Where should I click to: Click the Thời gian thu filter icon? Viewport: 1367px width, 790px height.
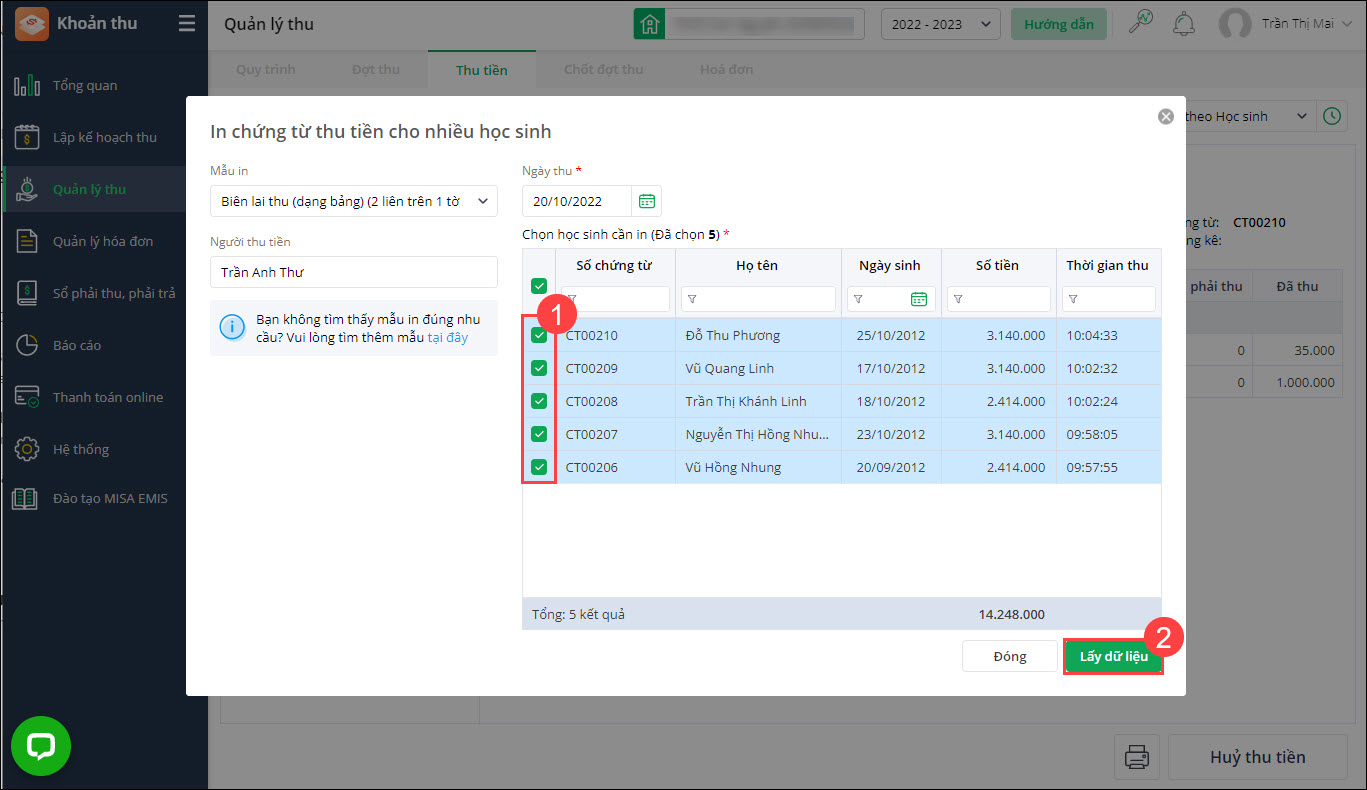(1072, 299)
